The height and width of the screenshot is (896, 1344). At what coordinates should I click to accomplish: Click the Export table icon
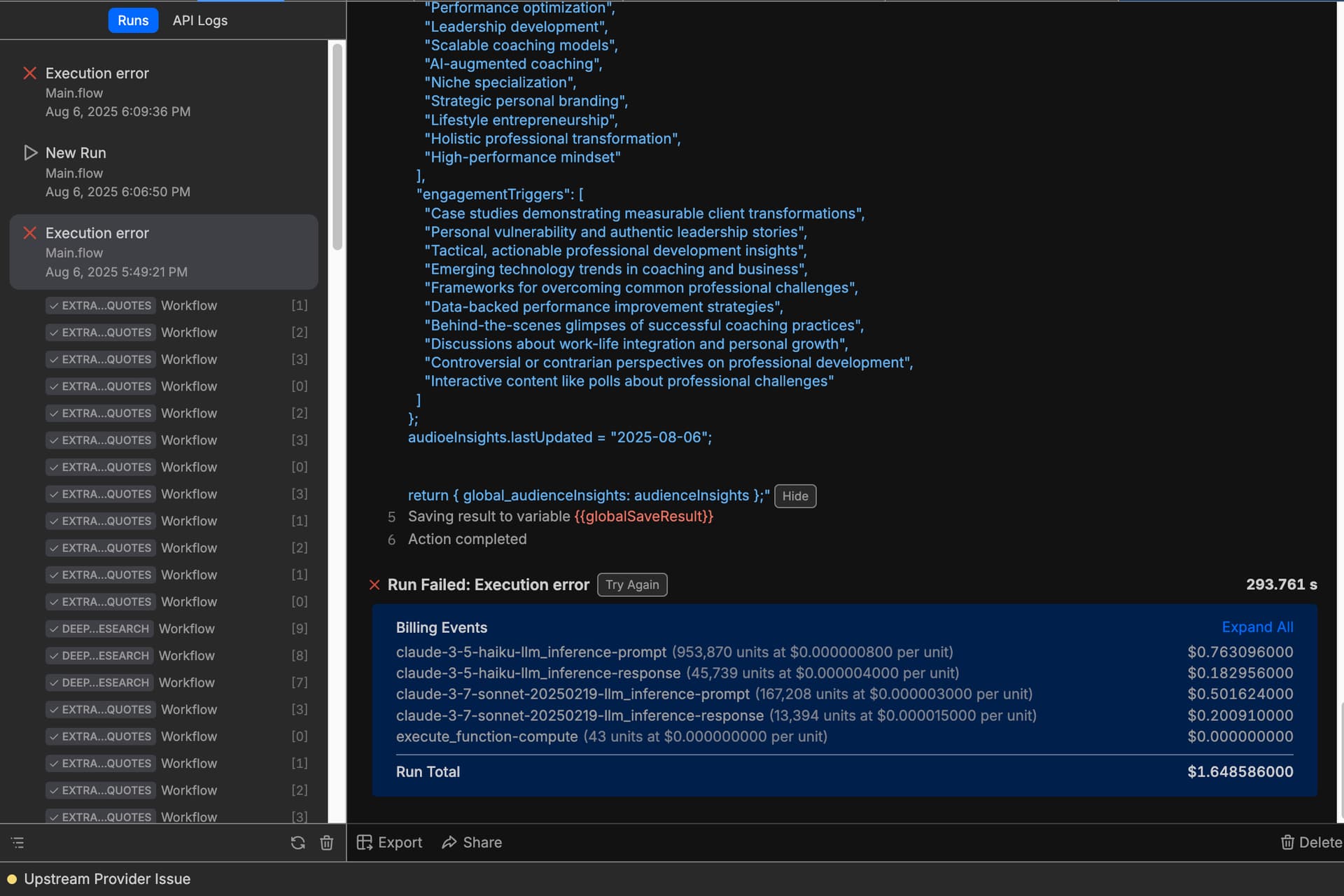pyautogui.click(x=364, y=842)
